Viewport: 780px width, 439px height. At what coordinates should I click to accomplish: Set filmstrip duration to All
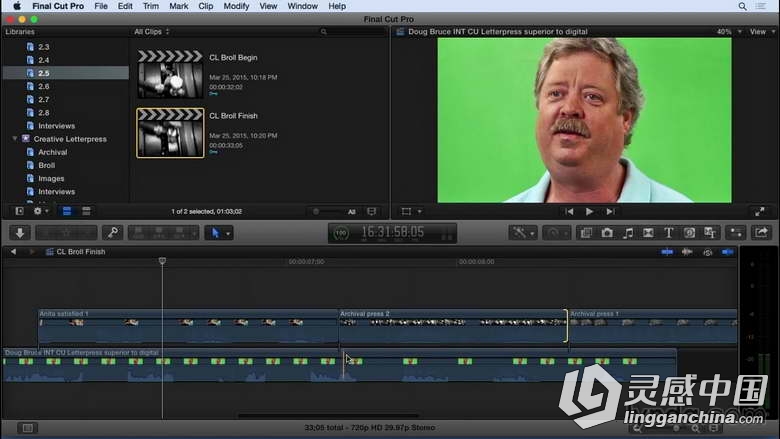click(x=352, y=212)
